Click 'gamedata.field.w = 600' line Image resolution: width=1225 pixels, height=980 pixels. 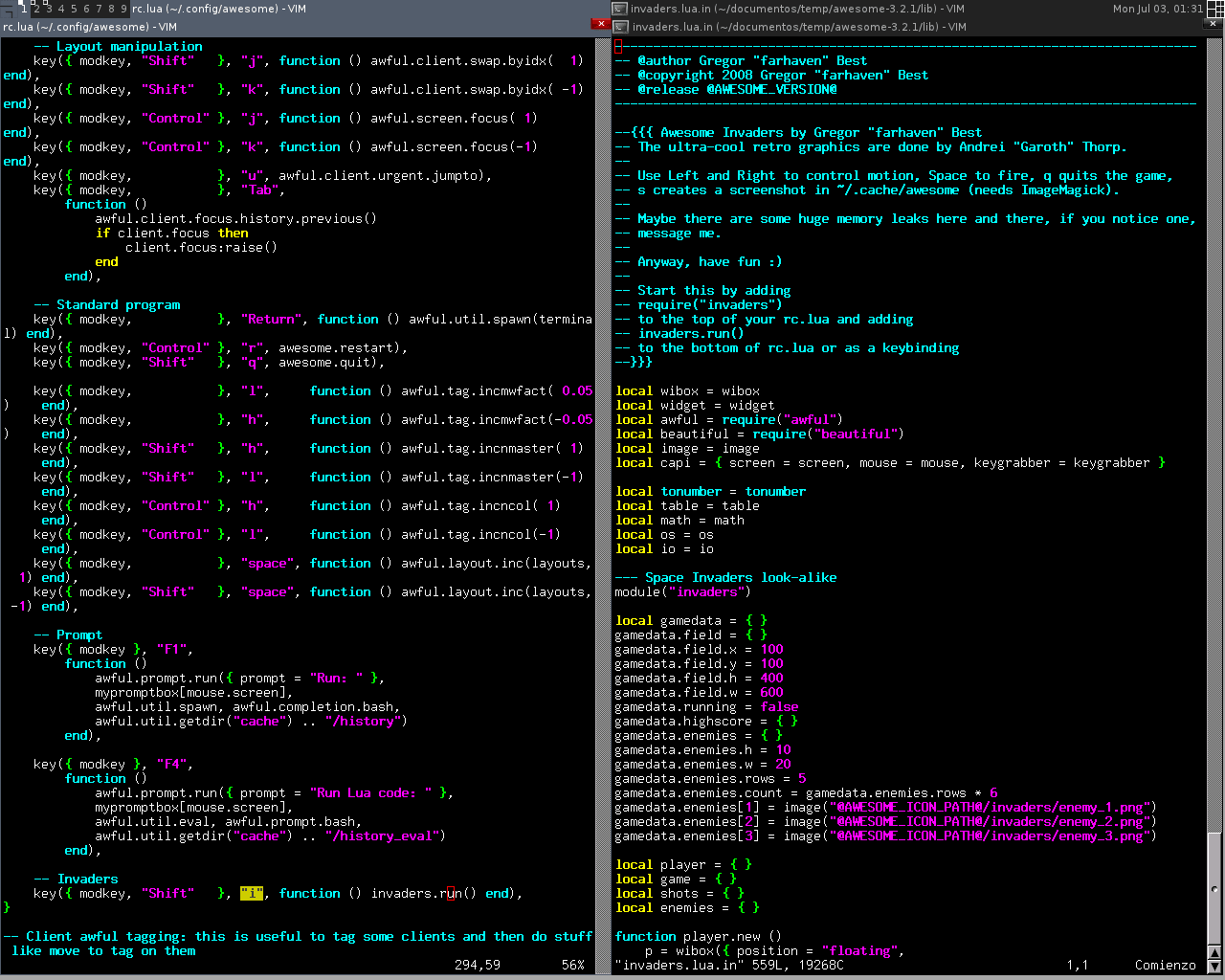click(699, 692)
